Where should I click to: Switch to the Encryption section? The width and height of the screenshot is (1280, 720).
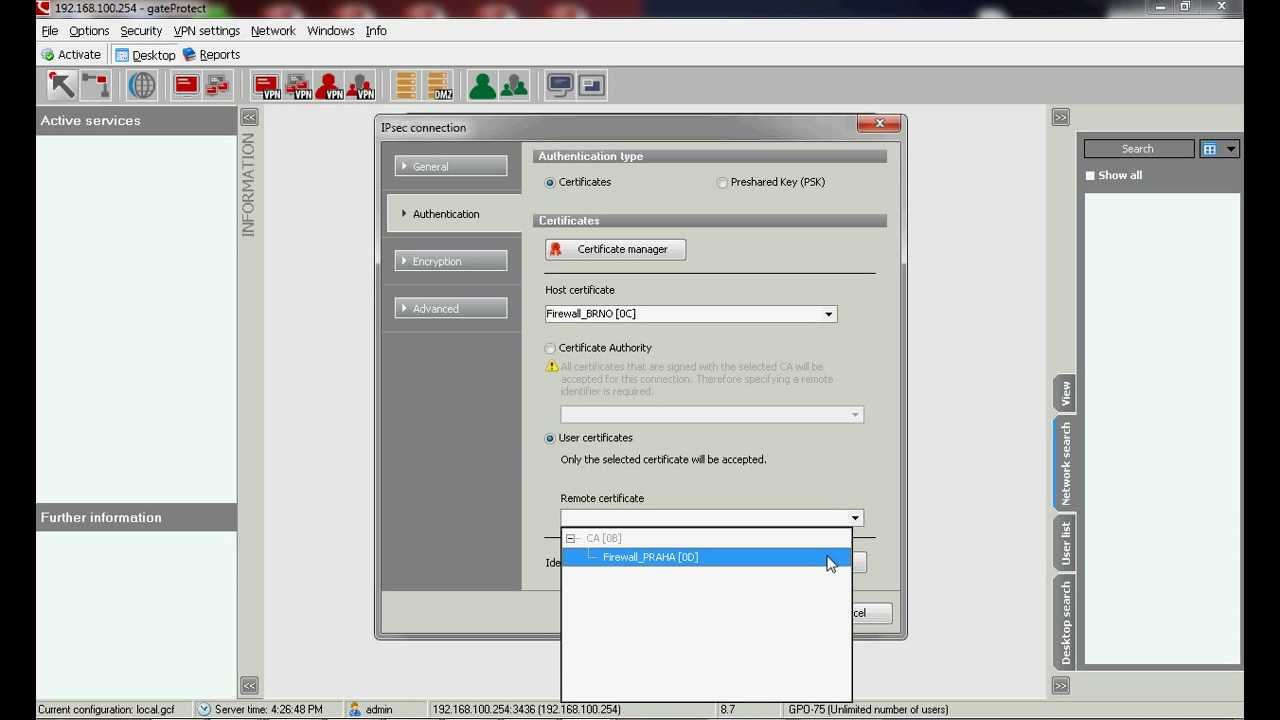pos(451,261)
